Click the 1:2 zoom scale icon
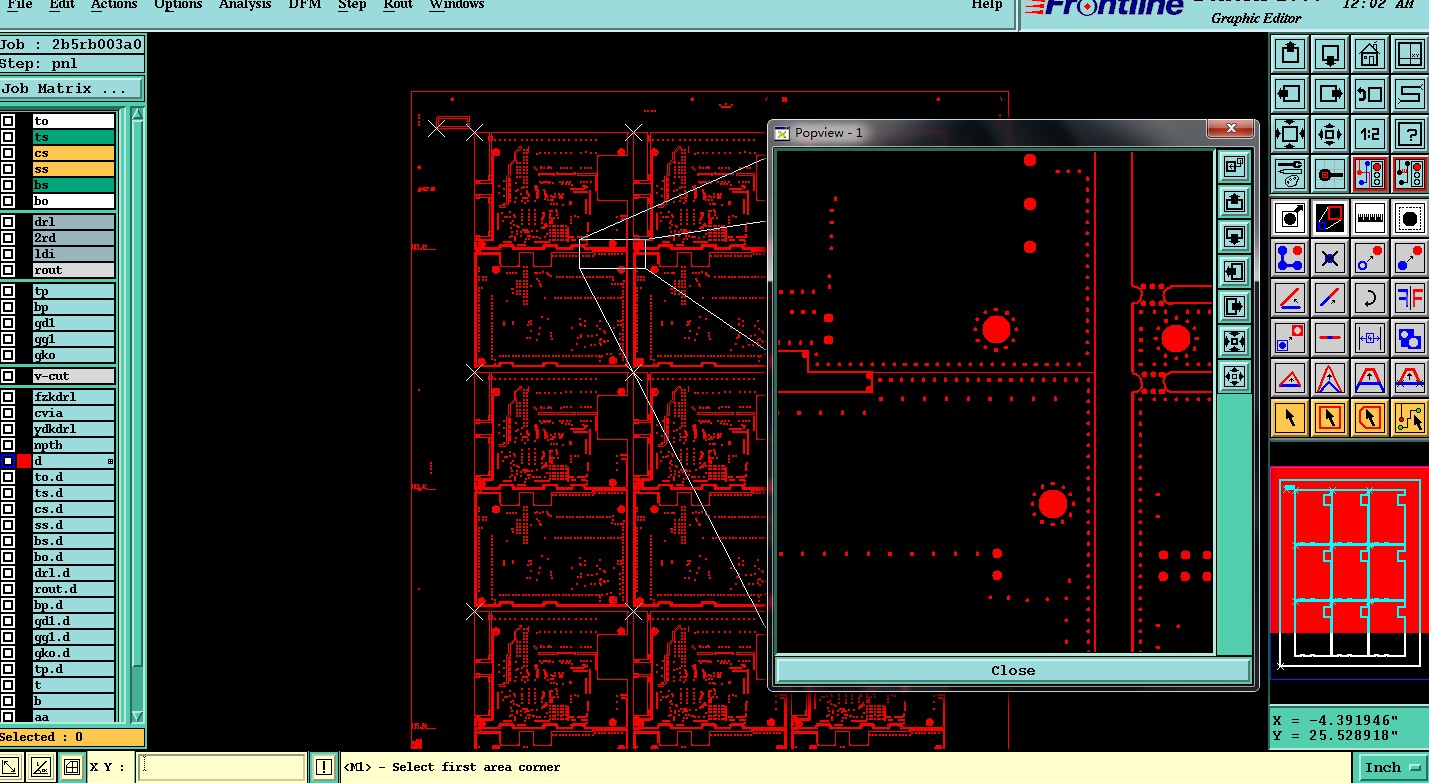Screen dimensions: 1429x783 [1370, 134]
